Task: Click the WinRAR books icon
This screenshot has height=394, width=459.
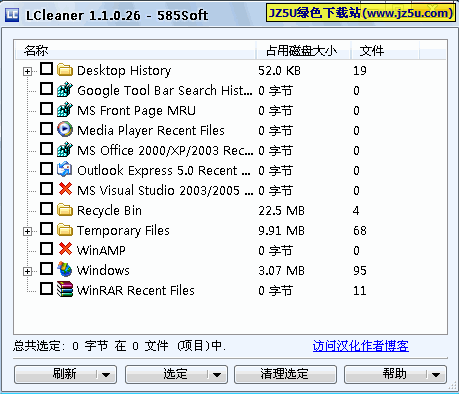Action: click(65, 289)
